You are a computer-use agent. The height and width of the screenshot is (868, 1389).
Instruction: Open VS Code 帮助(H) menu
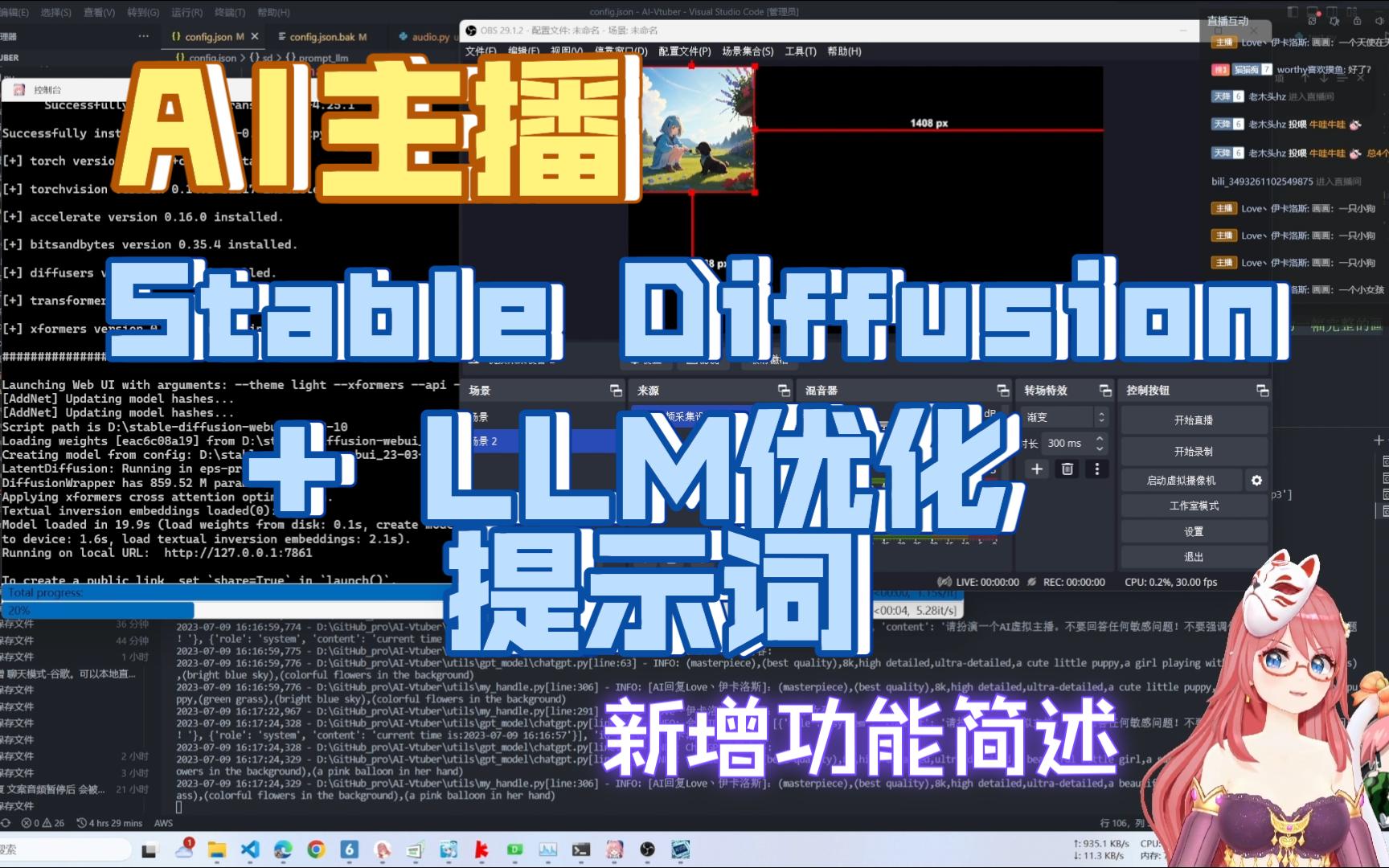tap(273, 13)
